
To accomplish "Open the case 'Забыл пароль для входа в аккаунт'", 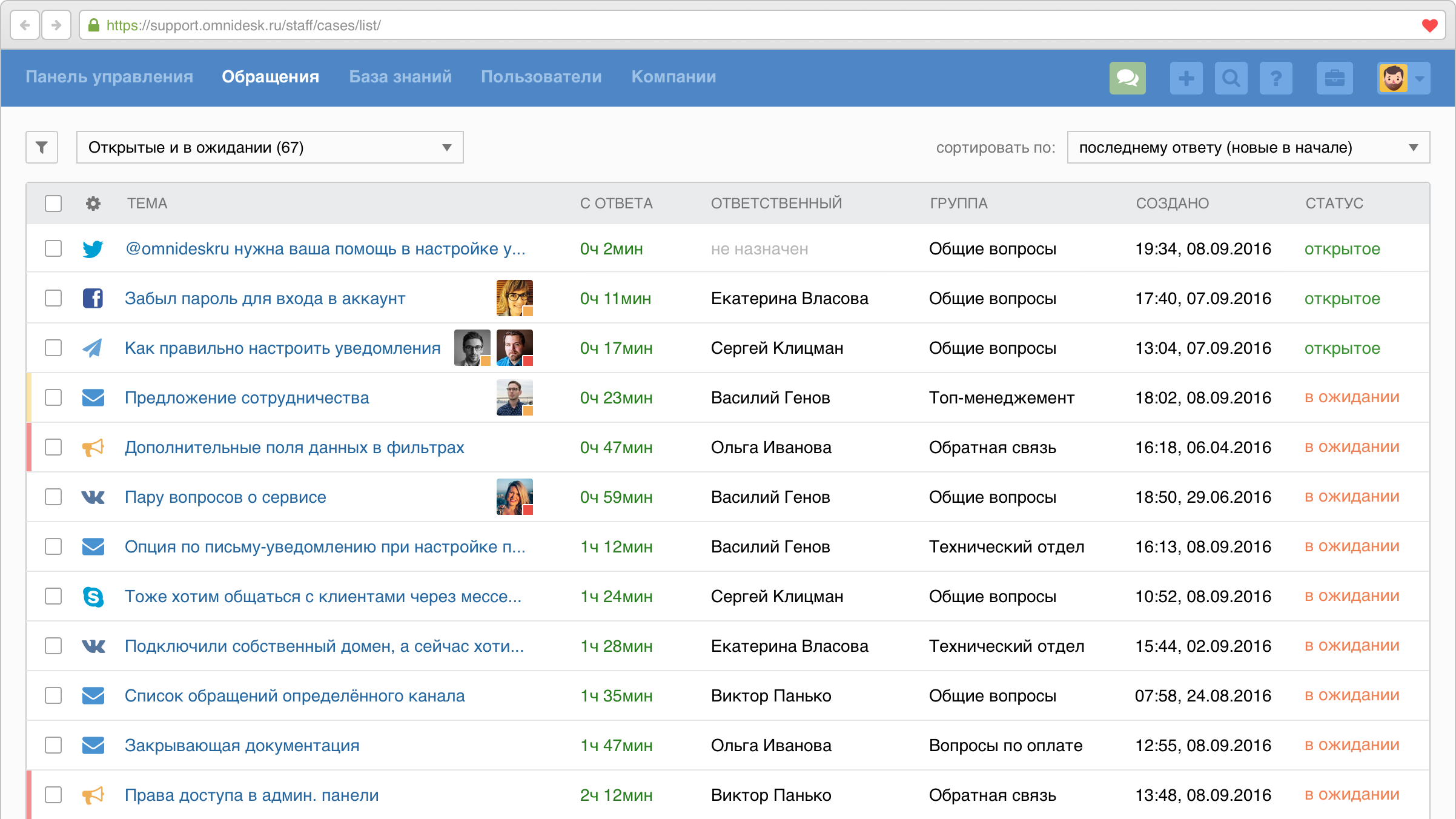I will (x=265, y=298).
